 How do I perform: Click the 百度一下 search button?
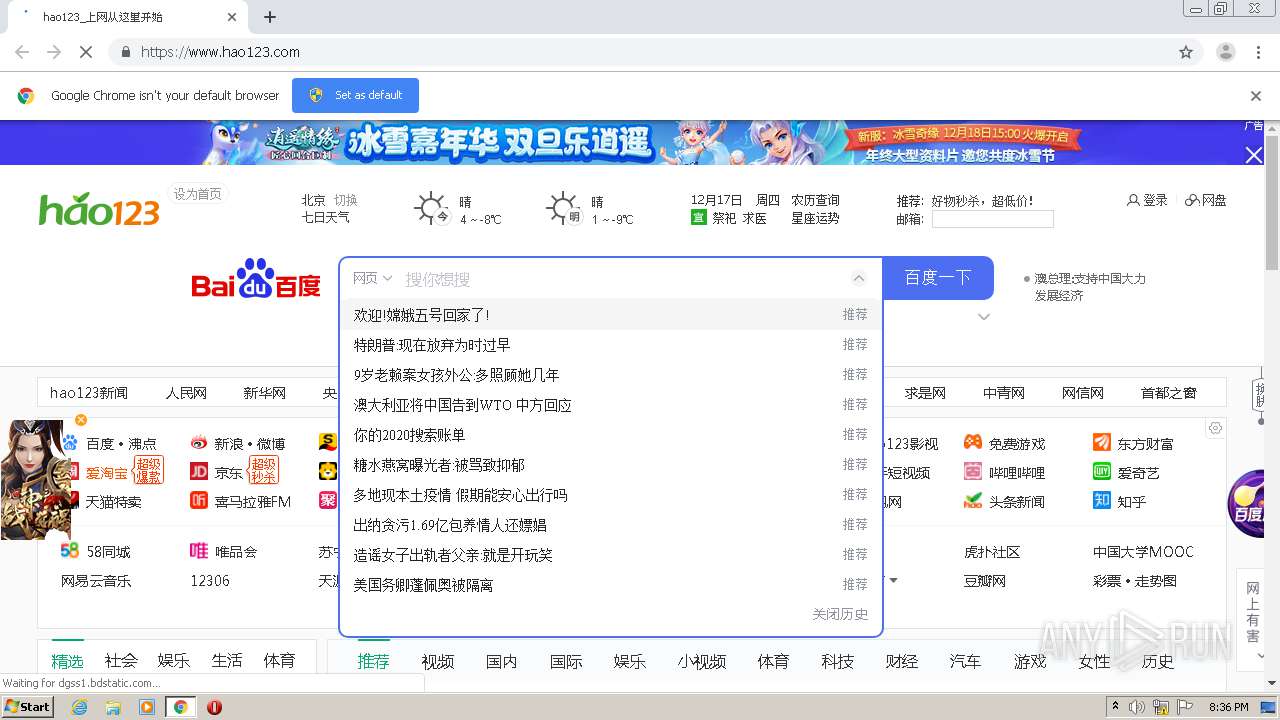point(938,278)
